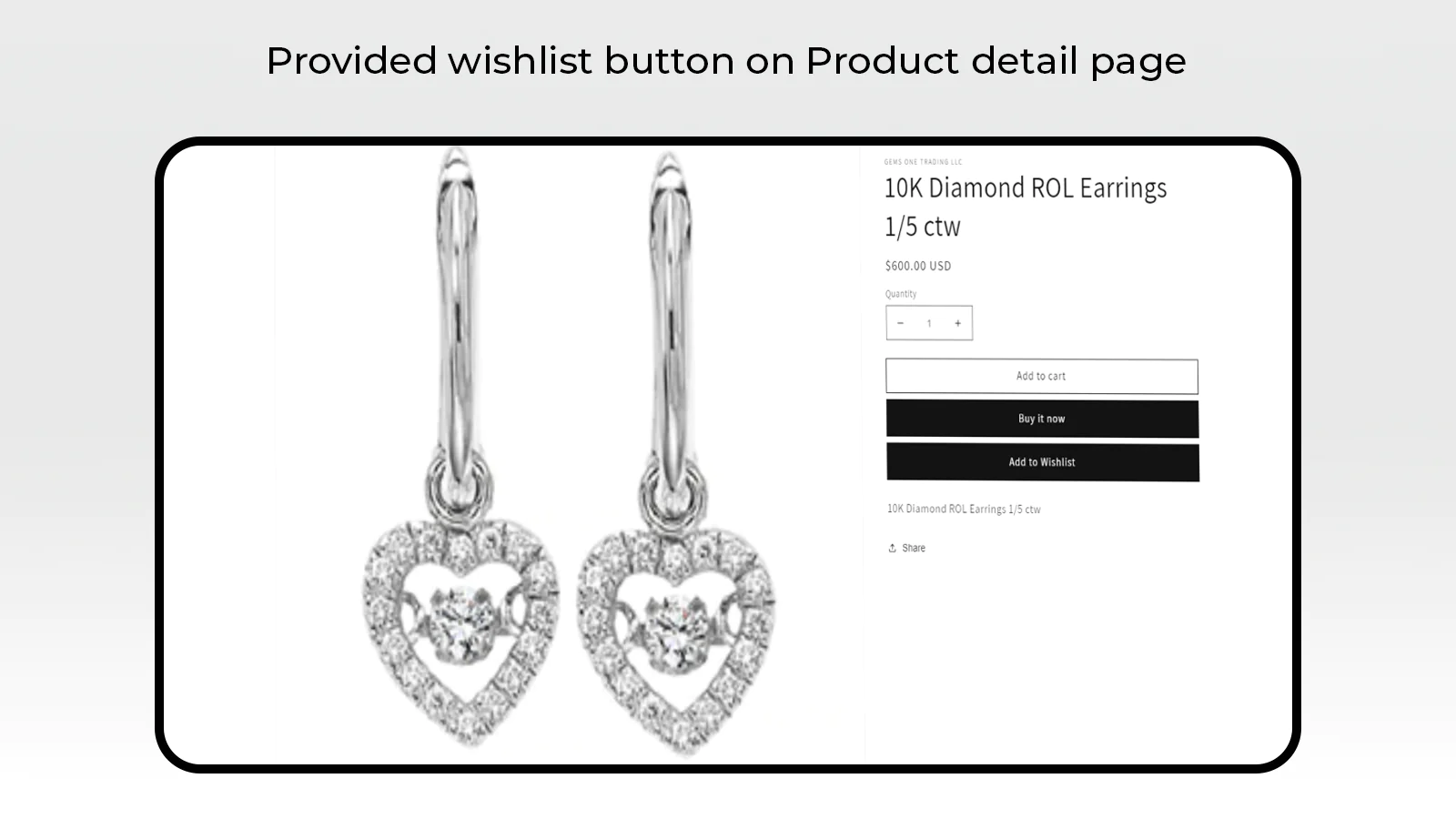Click the $600.00 USD price
The image size is (1456, 819).
[x=918, y=266]
